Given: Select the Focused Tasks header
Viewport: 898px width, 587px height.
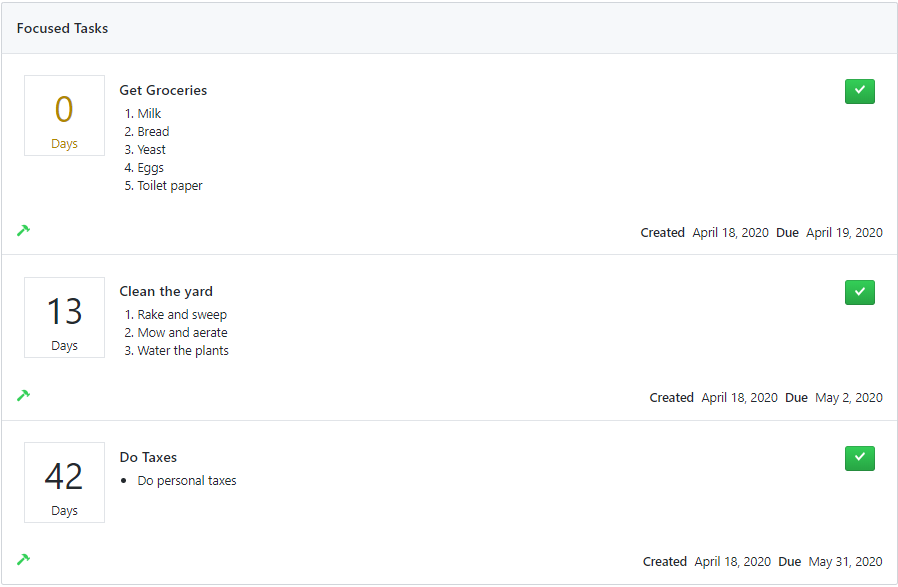Looking at the screenshot, I should pos(62,28).
